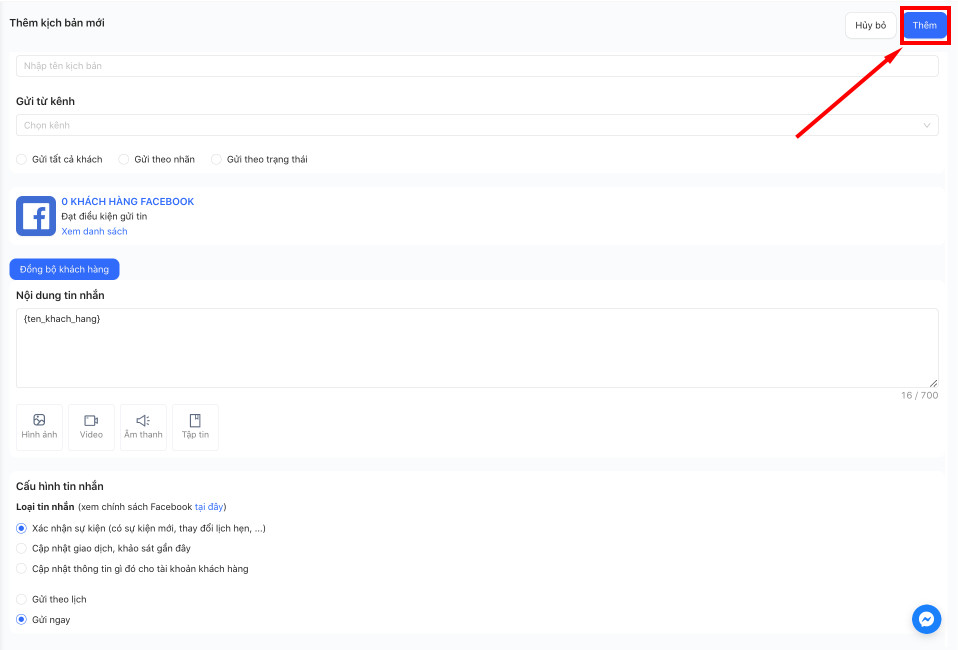Viewport: 958px width, 650px height.
Task: Focus the Nhập tên kịch bản field
Action: point(477,66)
